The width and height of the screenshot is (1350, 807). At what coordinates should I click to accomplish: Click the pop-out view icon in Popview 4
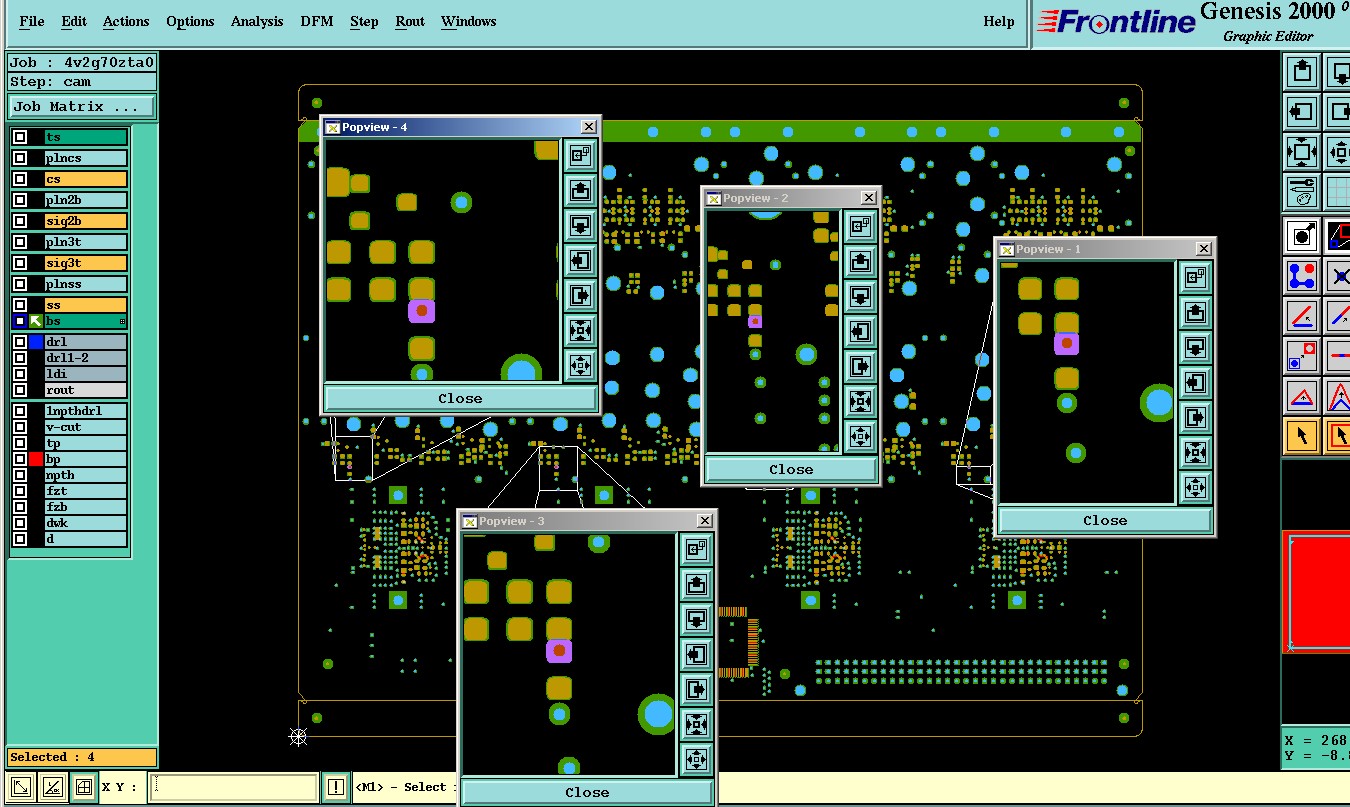pyautogui.click(x=580, y=155)
